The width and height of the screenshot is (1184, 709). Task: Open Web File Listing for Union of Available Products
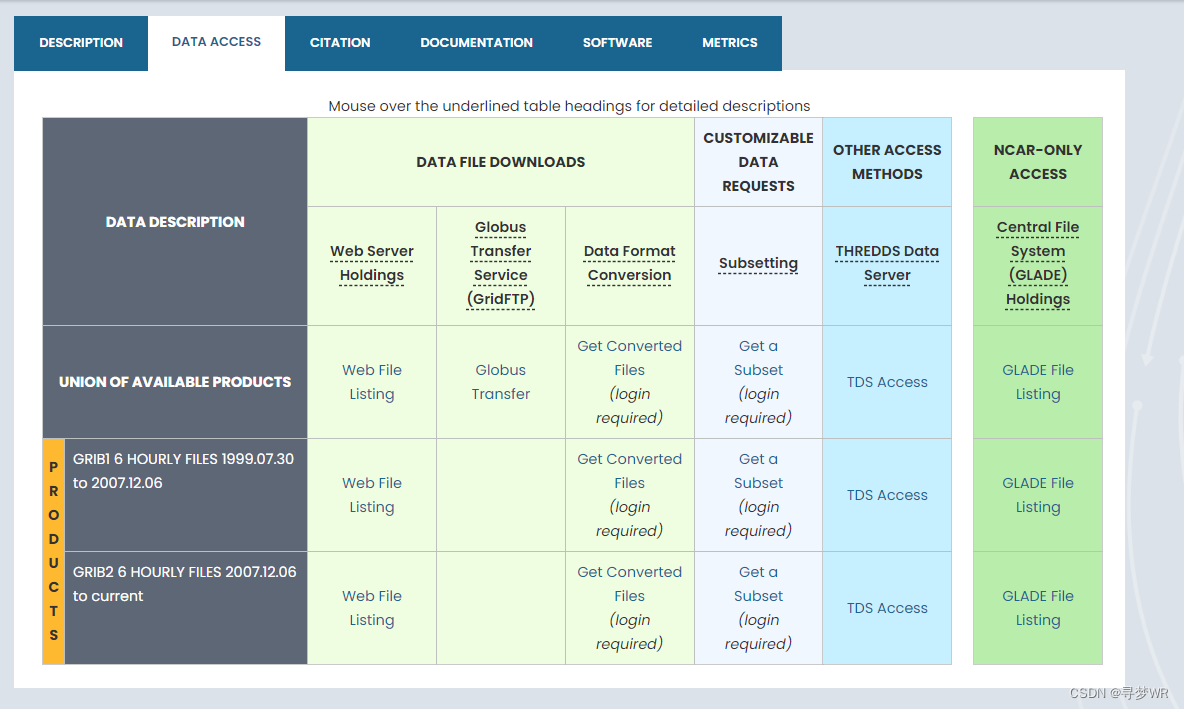tap(372, 382)
